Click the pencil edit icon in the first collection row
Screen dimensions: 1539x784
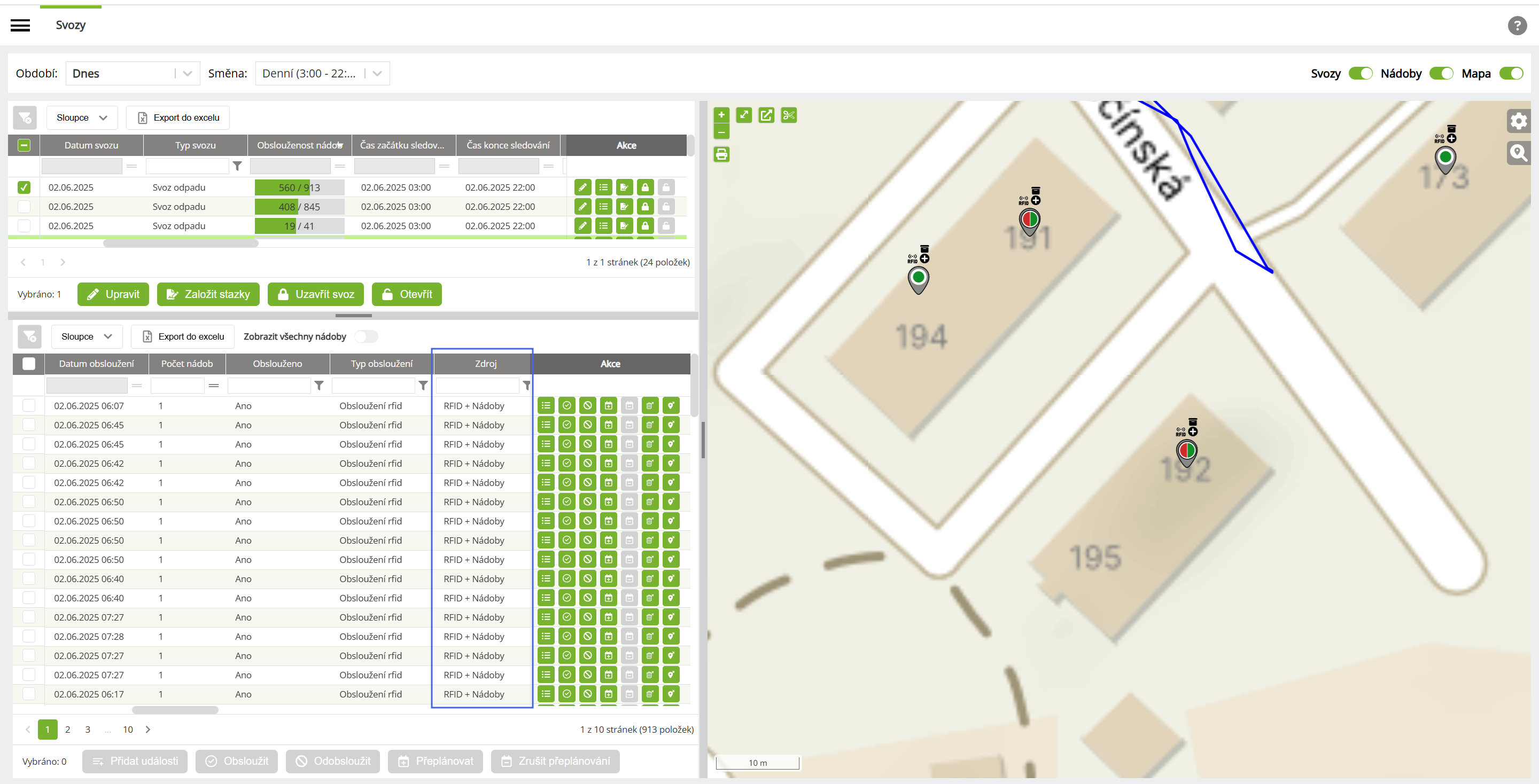582,187
